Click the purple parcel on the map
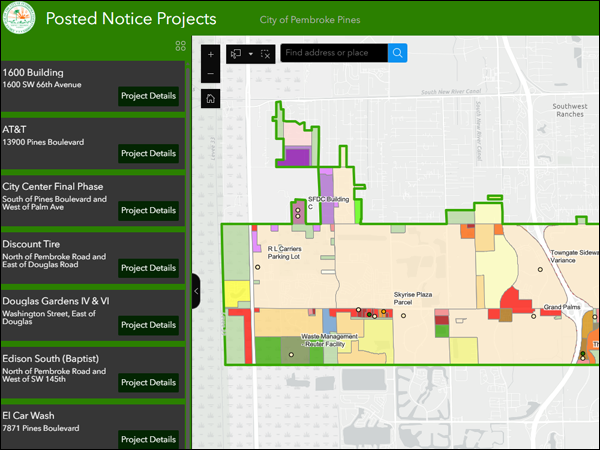 coord(297,155)
